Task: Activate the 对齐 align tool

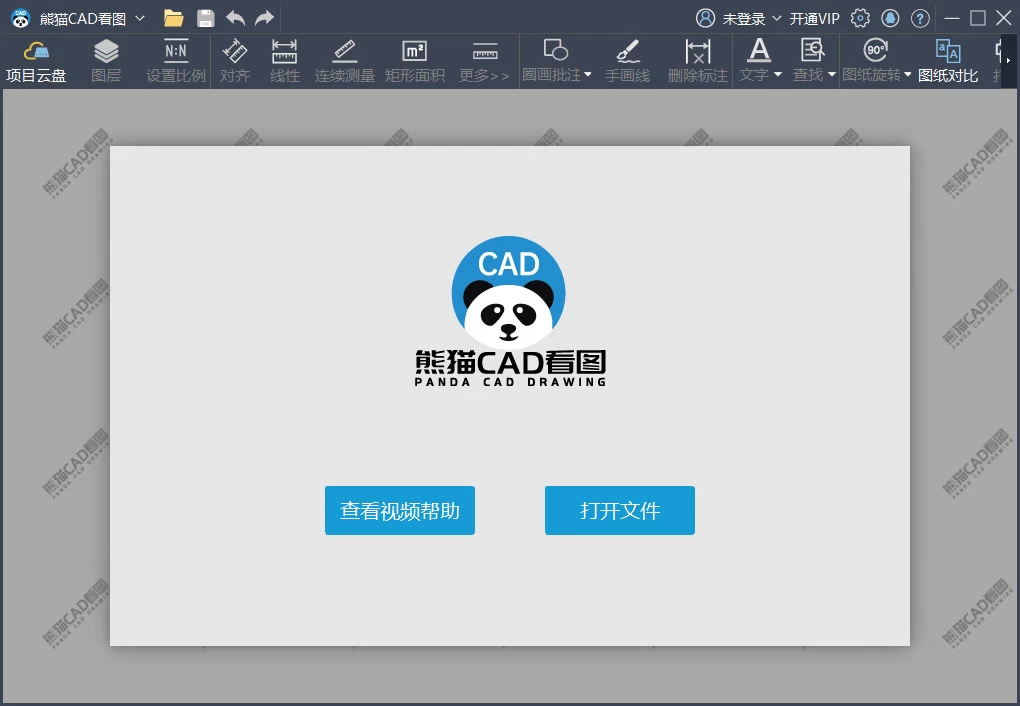Action: click(x=234, y=60)
